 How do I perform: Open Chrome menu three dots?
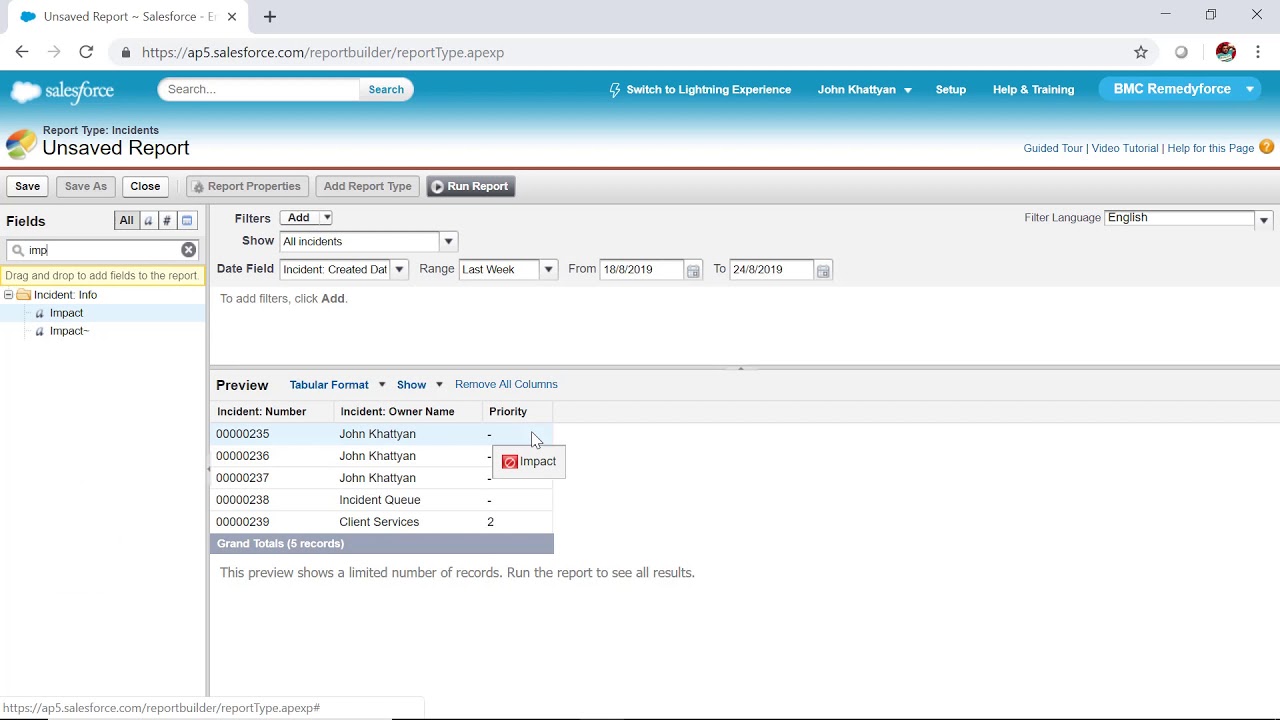pyautogui.click(x=1258, y=52)
